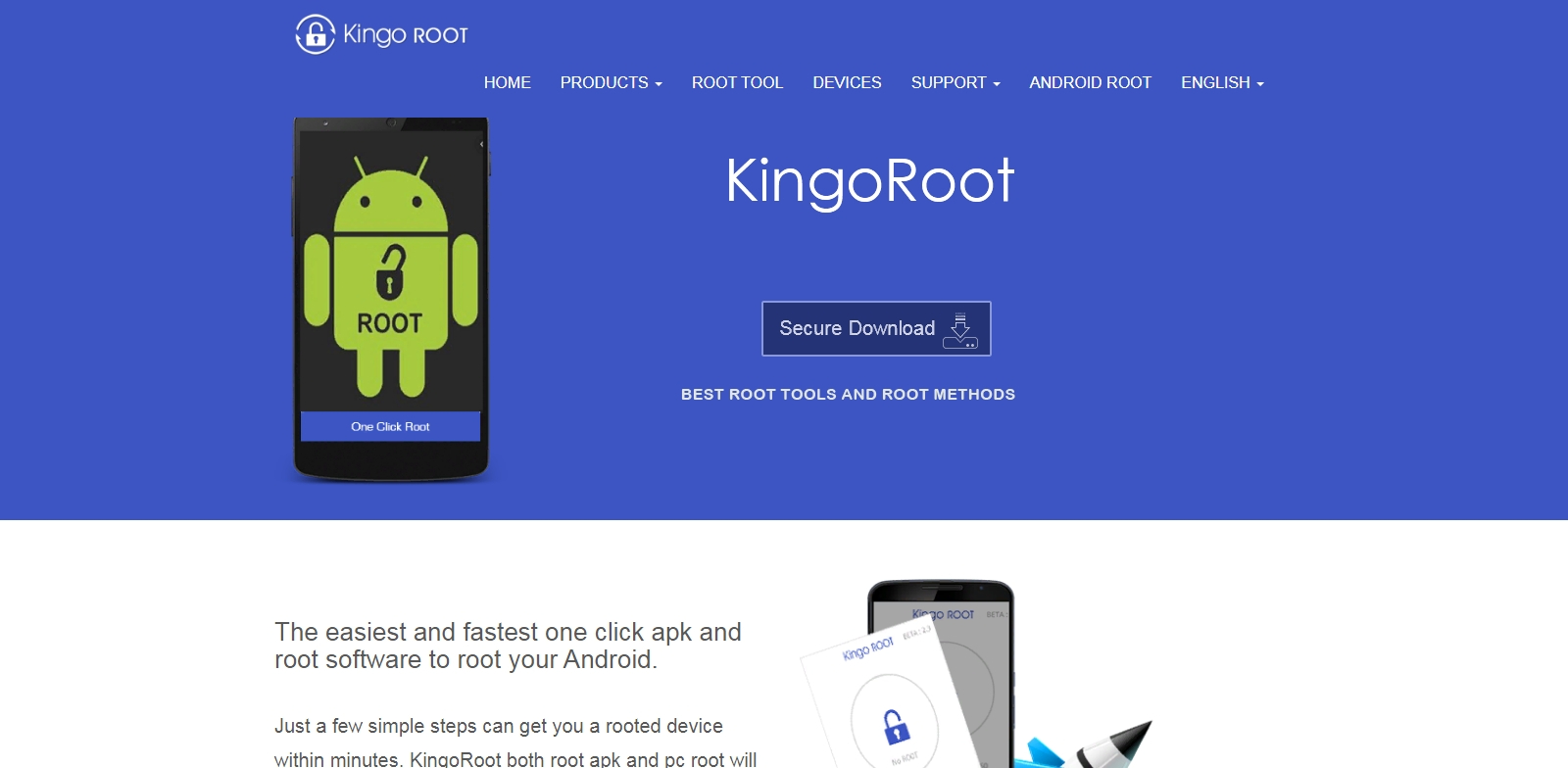
Task: Select ANDROID ROOT in the navigation bar
Action: point(1090,83)
